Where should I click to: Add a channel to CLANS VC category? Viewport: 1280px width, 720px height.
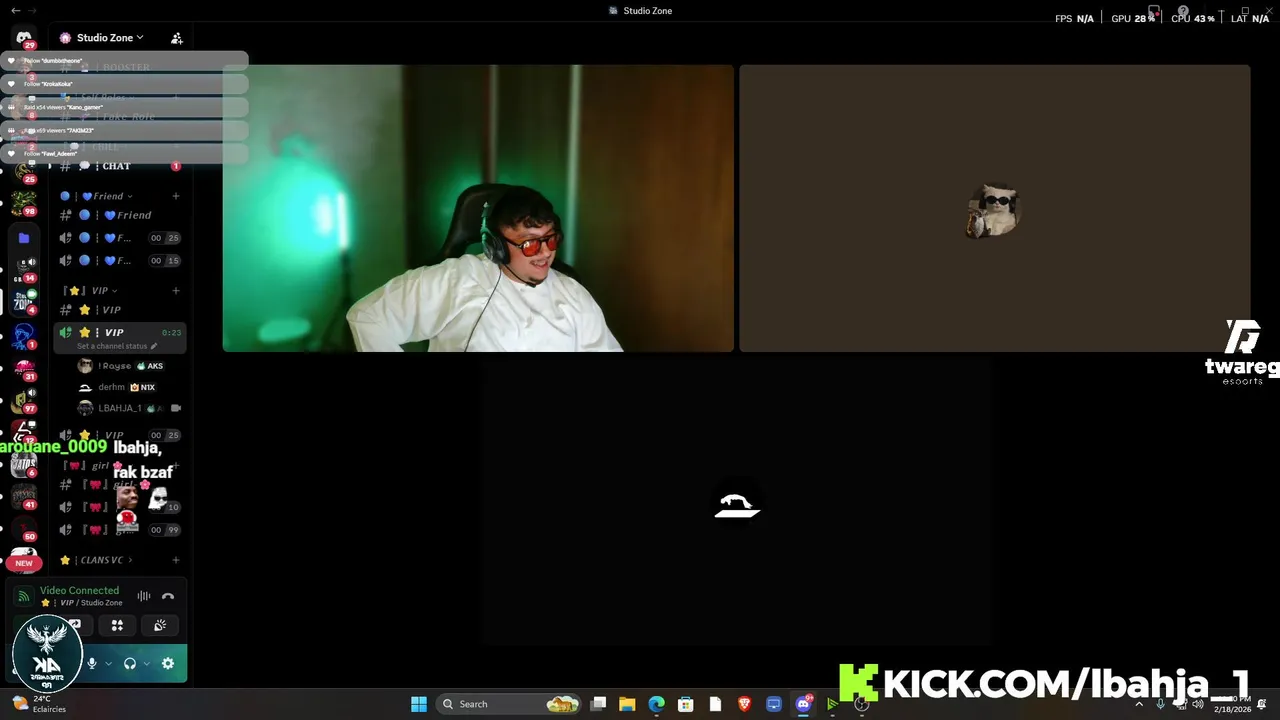(x=176, y=560)
